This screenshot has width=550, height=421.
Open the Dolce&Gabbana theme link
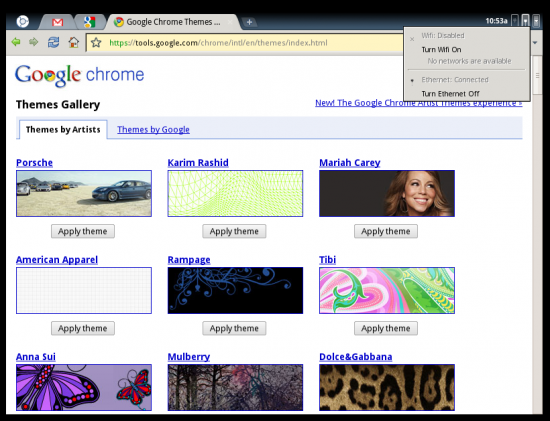[356, 357]
